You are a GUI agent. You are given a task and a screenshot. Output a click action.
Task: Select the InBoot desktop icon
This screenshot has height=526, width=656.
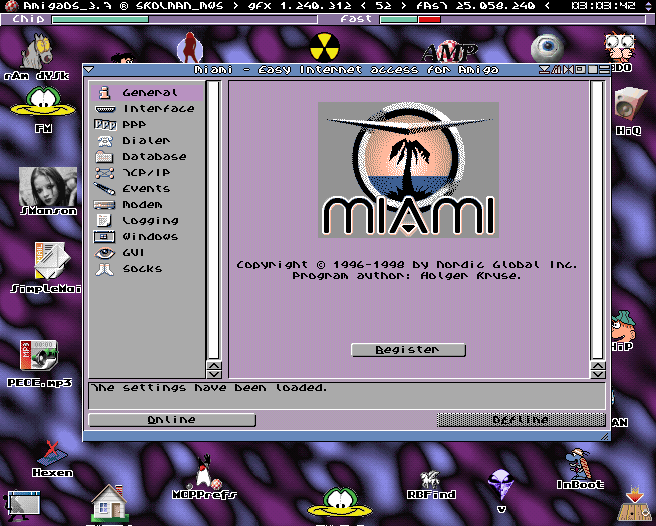tap(580, 470)
